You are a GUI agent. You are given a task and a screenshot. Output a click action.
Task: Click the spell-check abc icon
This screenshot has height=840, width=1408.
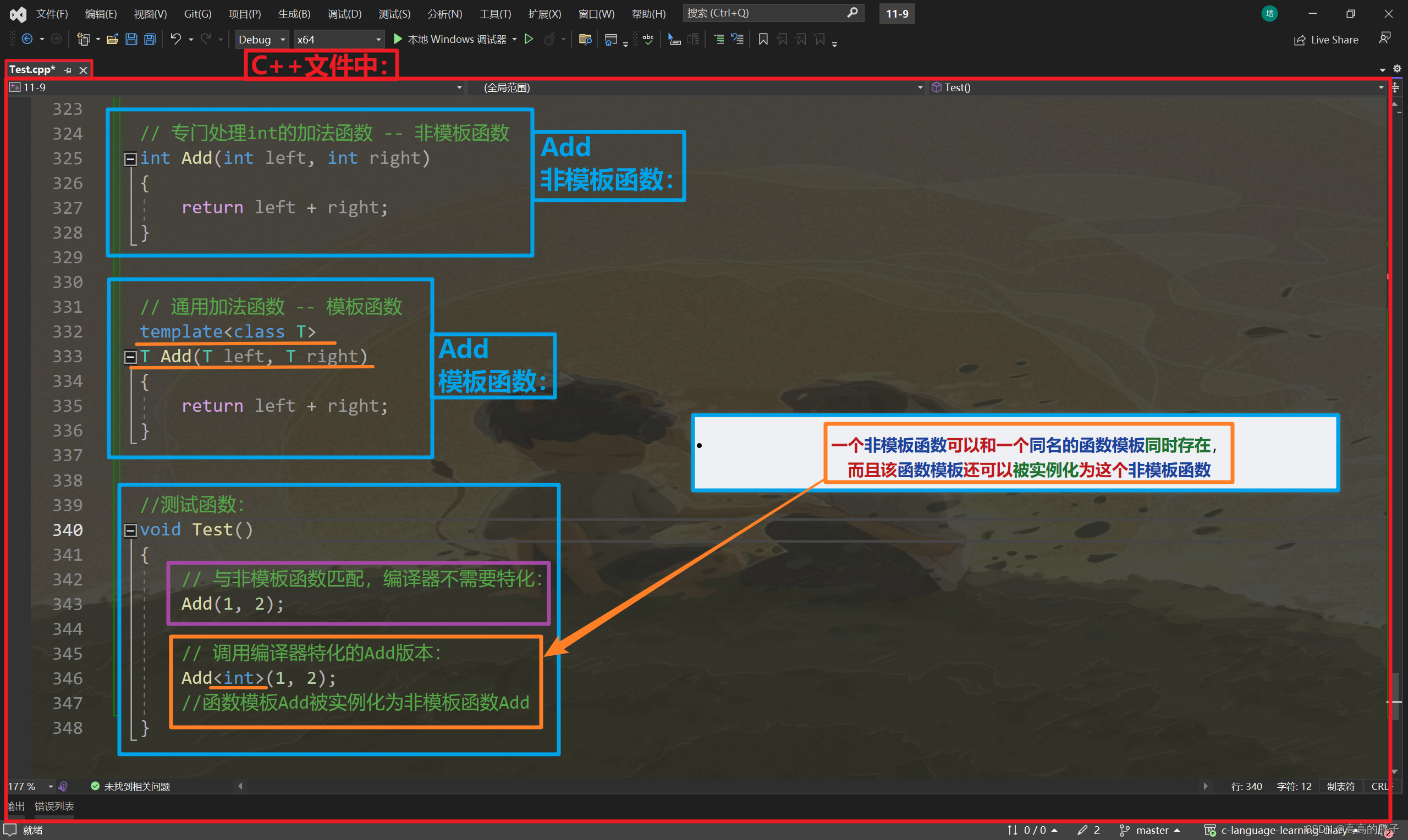(648, 39)
